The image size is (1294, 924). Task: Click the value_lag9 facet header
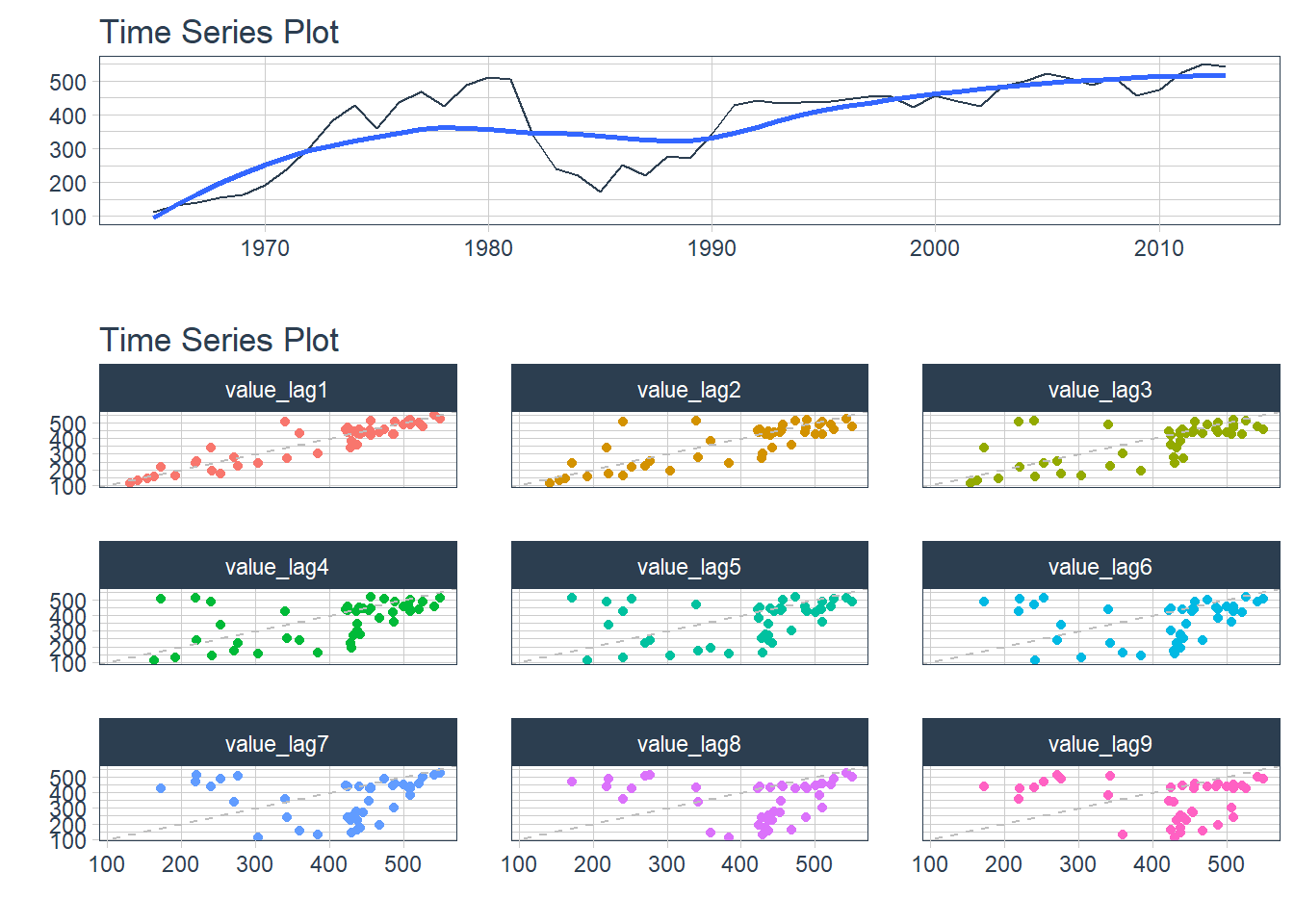click(x=1100, y=743)
